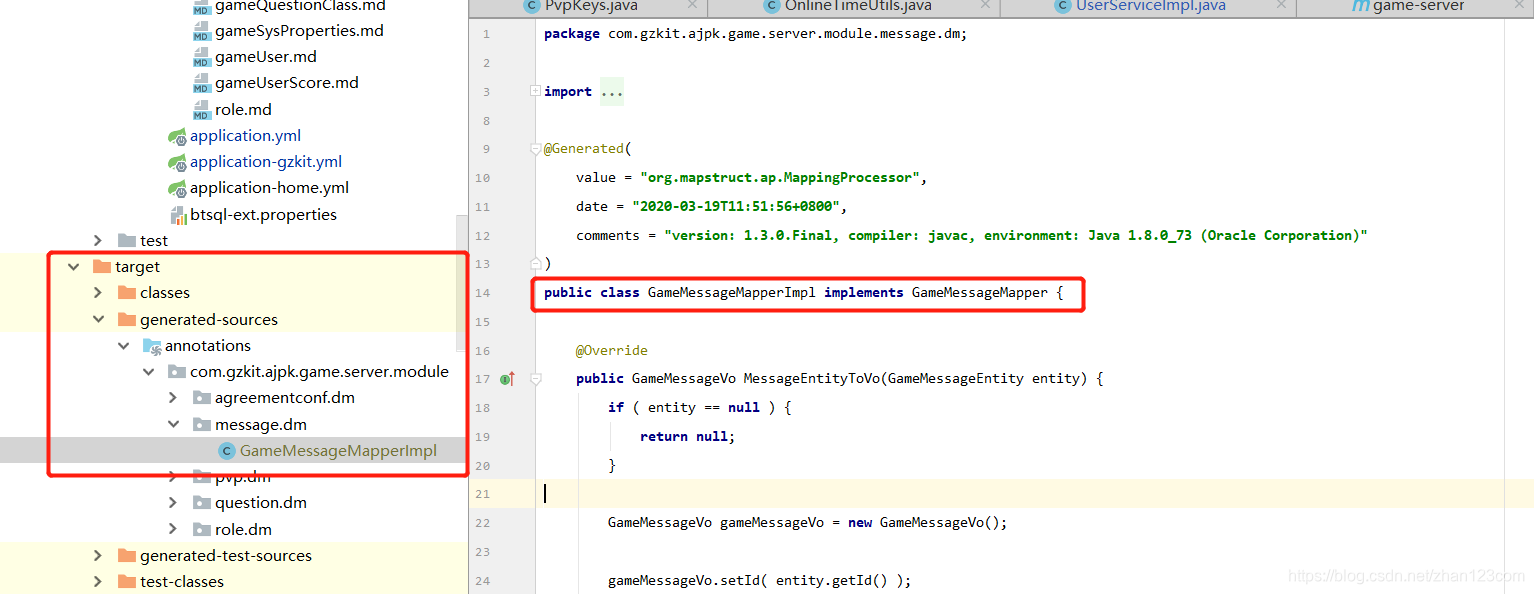Click the @Override annotation on line 16
The image size is (1534, 594).
[x=612, y=351]
